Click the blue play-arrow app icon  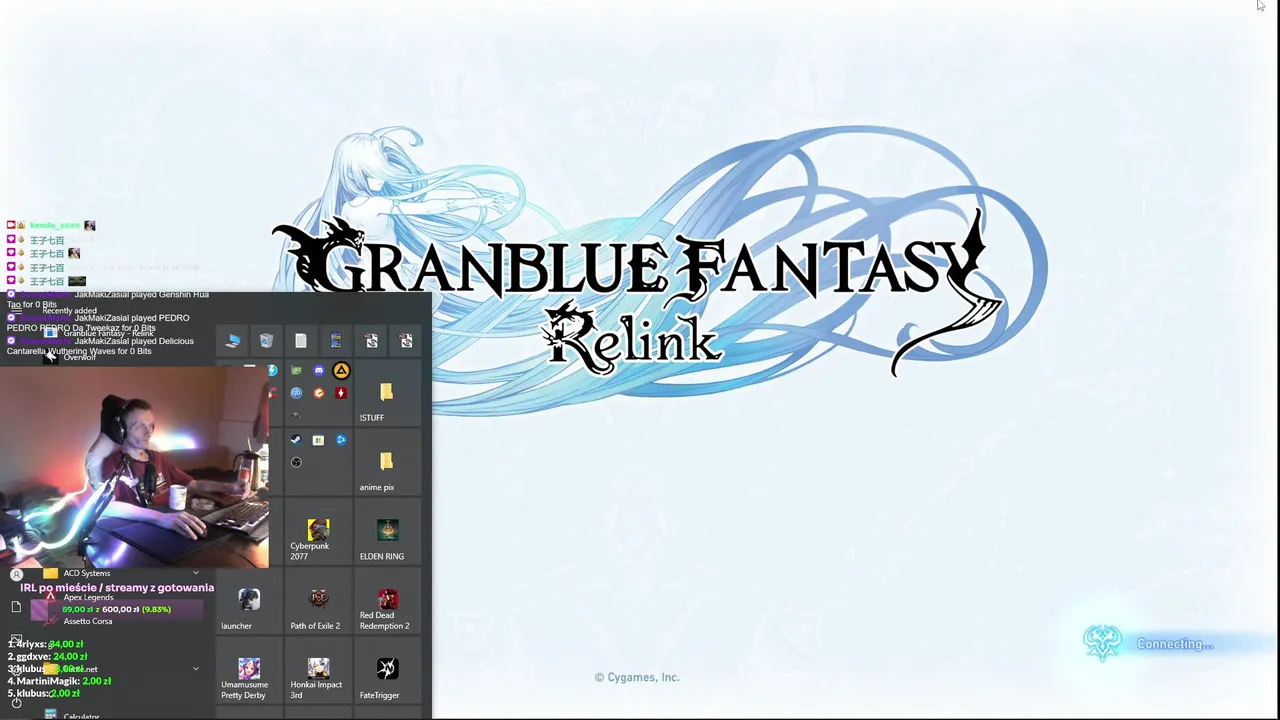[x=341, y=440]
